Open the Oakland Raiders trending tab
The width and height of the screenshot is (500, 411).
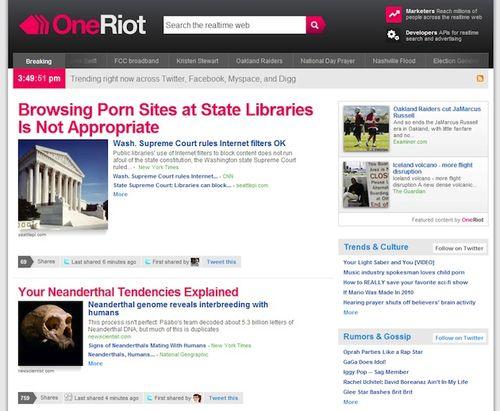click(259, 61)
